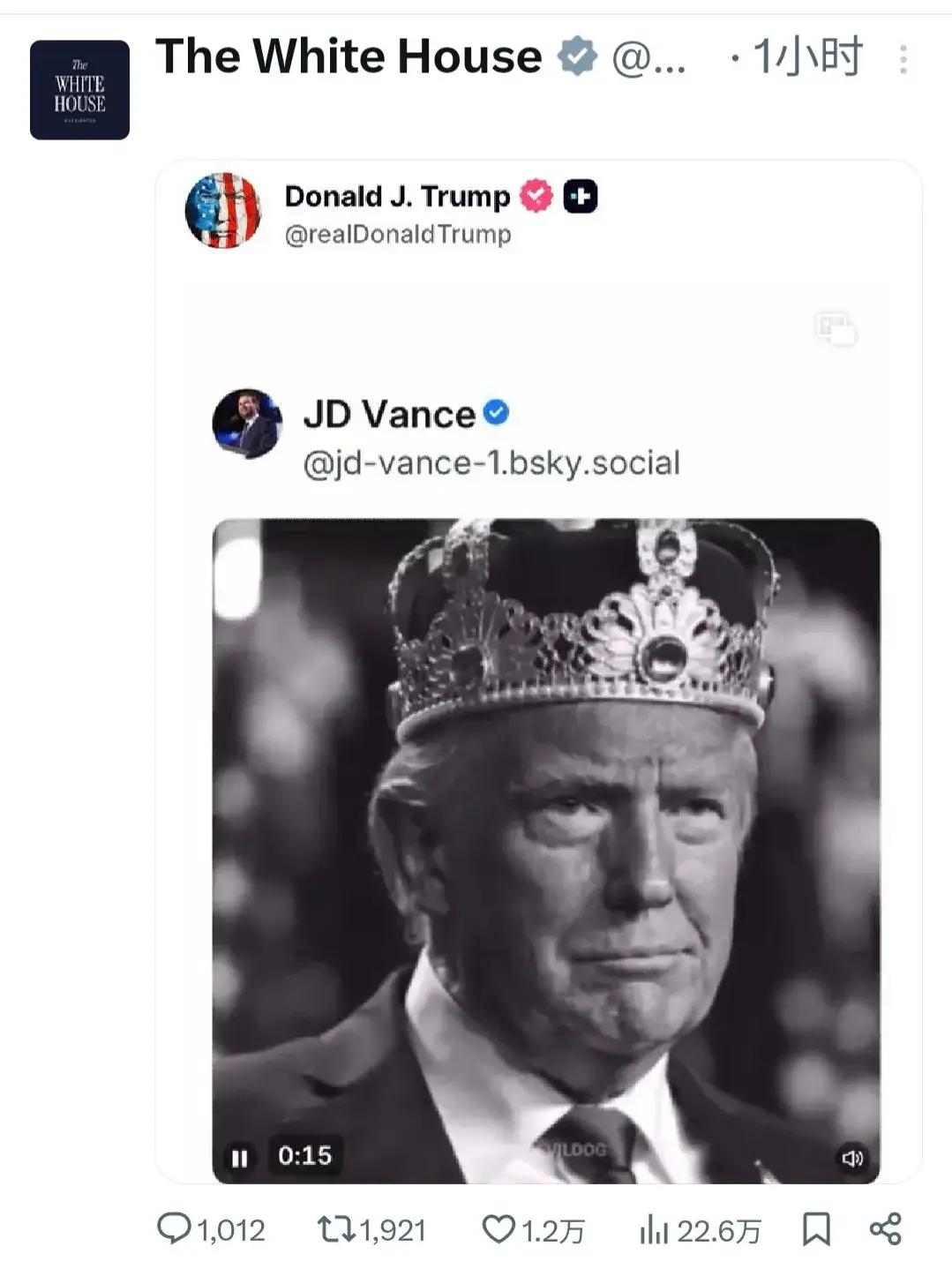Tap the blue verified badge beside JD Vance
The height and width of the screenshot is (1269, 952).
tap(496, 412)
